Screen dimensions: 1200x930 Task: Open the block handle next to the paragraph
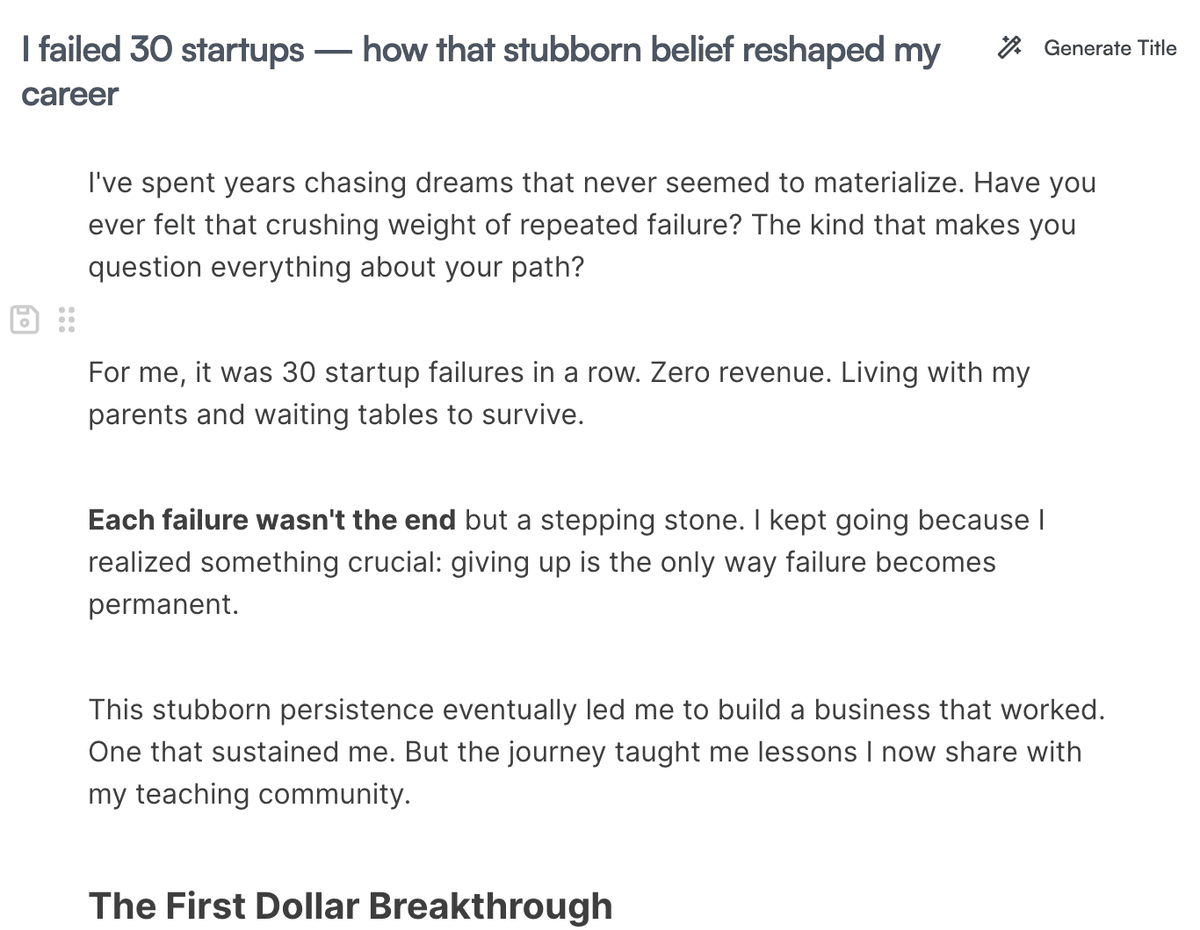66,319
